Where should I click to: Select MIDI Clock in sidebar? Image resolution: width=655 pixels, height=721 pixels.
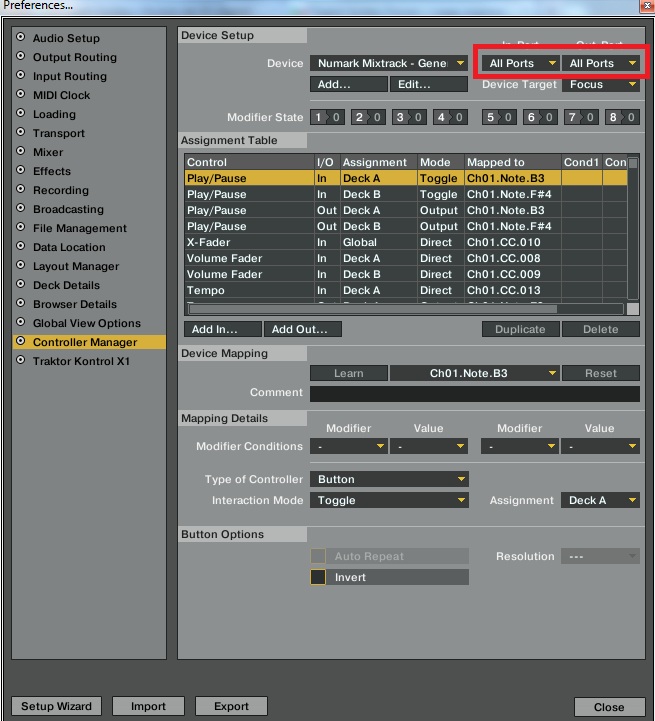tap(61, 95)
